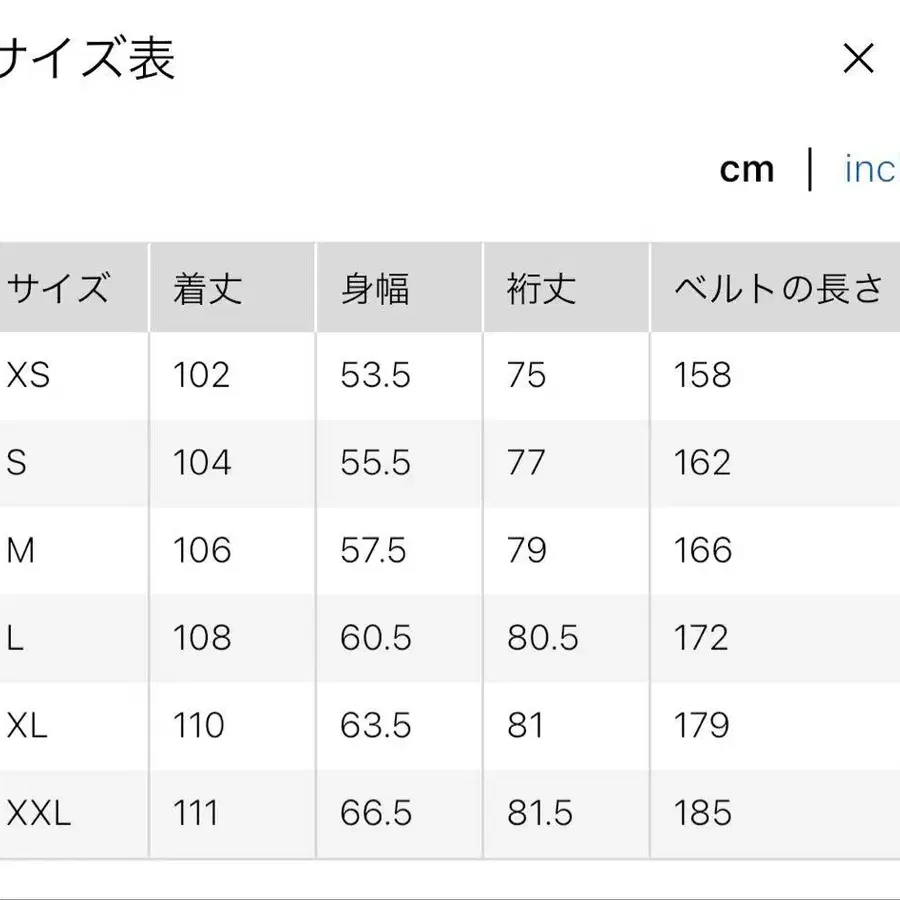Click the 57.5 width value for M
Image resolution: width=900 pixels, height=900 pixels.
tap(375, 550)
